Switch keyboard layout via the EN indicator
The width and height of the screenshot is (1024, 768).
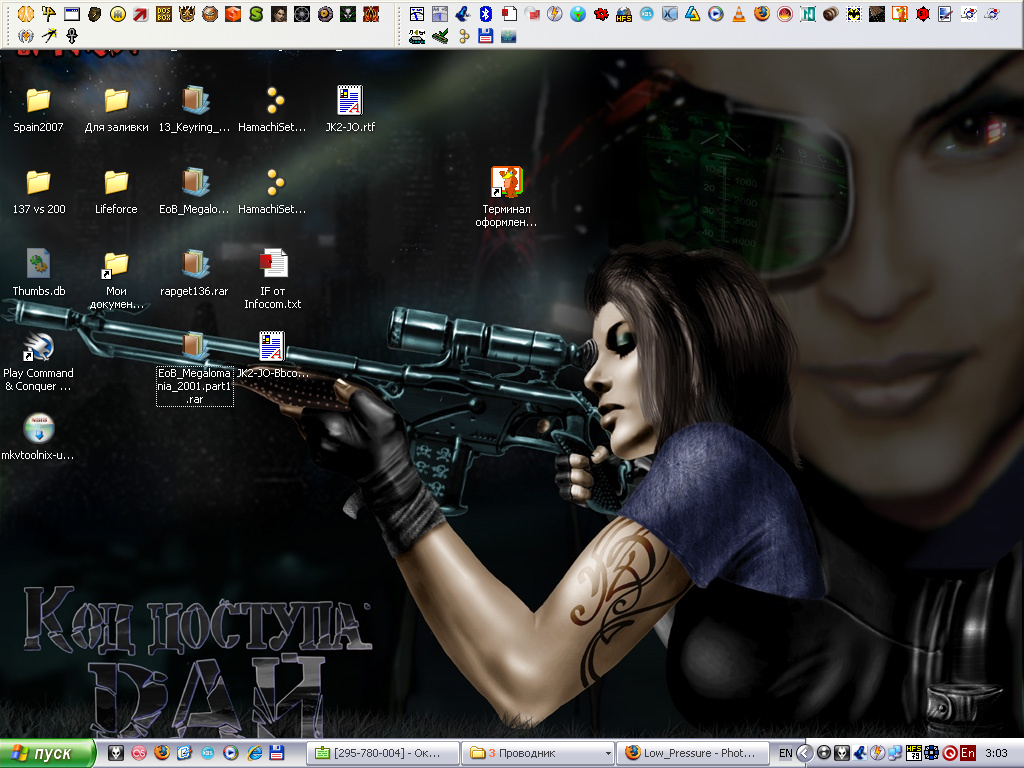click(785, 751)
